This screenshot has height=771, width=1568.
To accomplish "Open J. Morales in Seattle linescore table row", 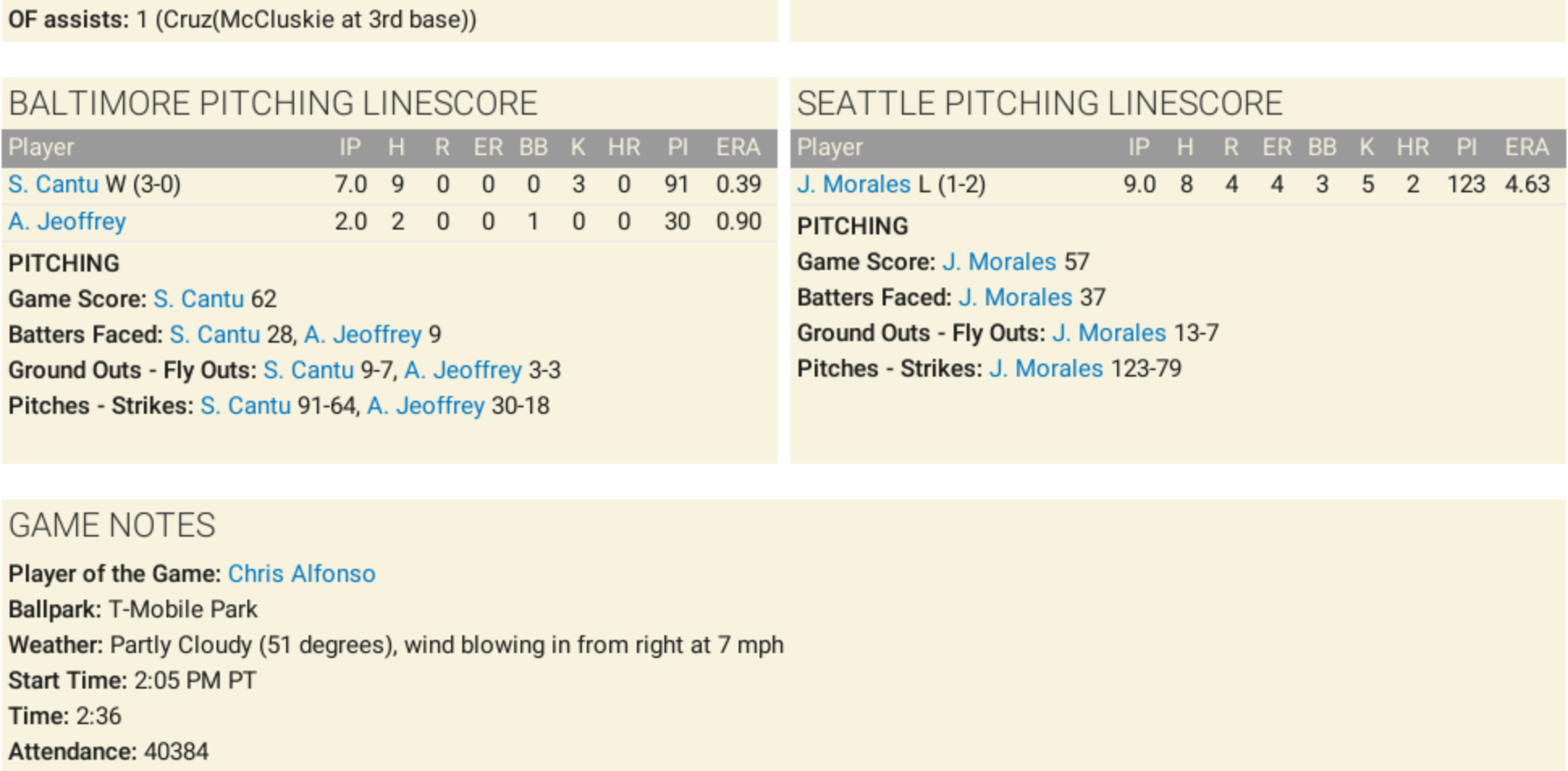I will pyautogui.click(x=854, y=184).
